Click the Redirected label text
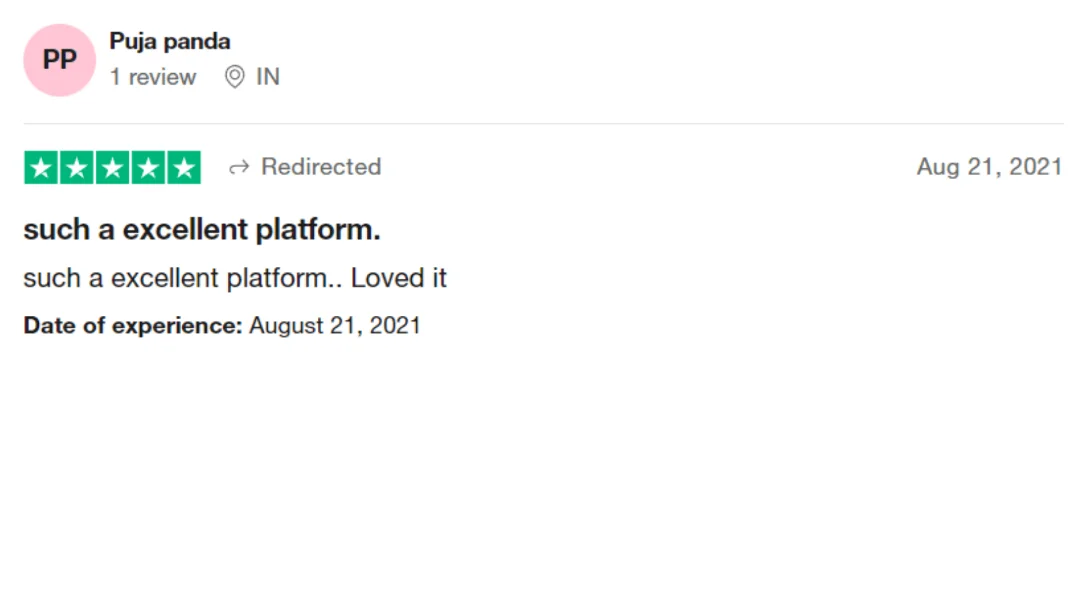Viewport: 1080px width, 608px height. coord(321,167)
